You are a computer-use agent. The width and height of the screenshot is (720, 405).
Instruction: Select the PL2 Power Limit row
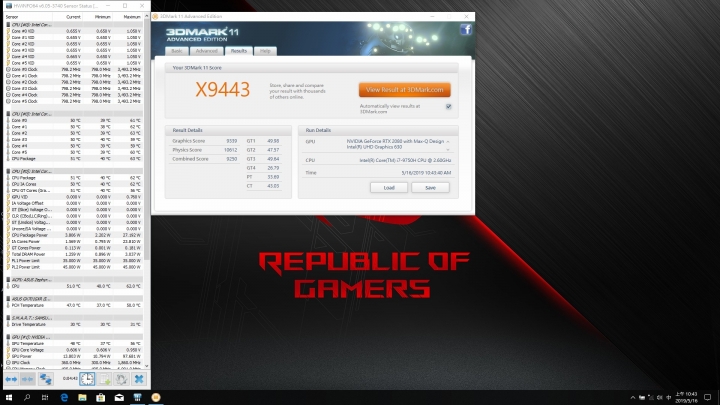74,267
